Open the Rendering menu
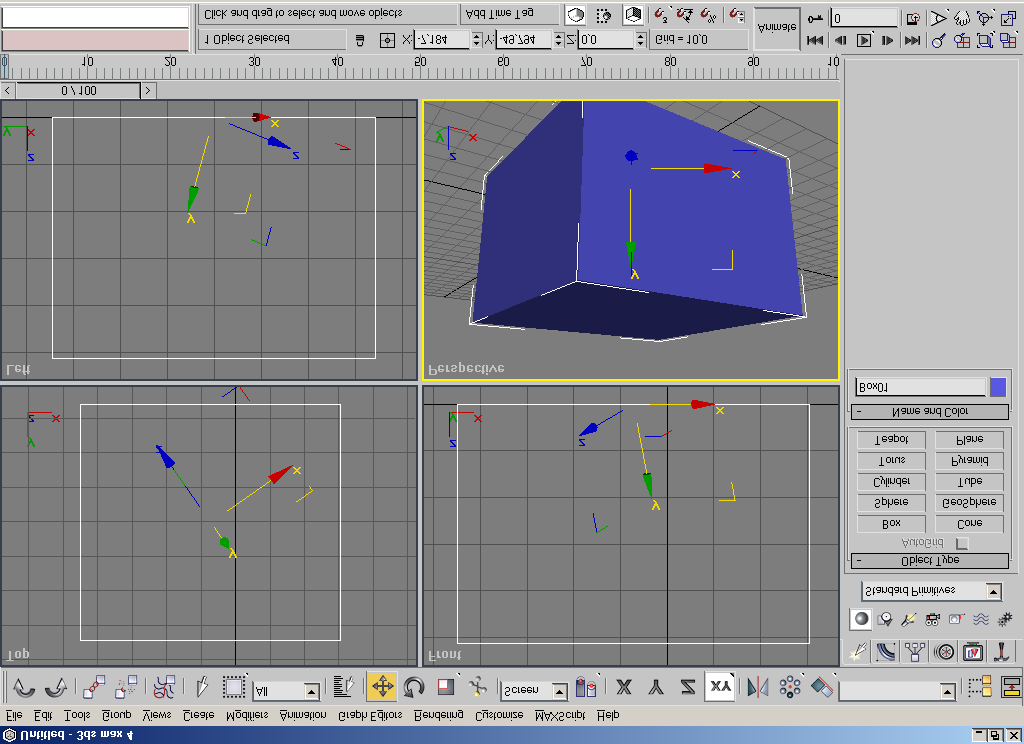Image resolution: width=1024 pixels, height=744 pixels. [439, 715]
